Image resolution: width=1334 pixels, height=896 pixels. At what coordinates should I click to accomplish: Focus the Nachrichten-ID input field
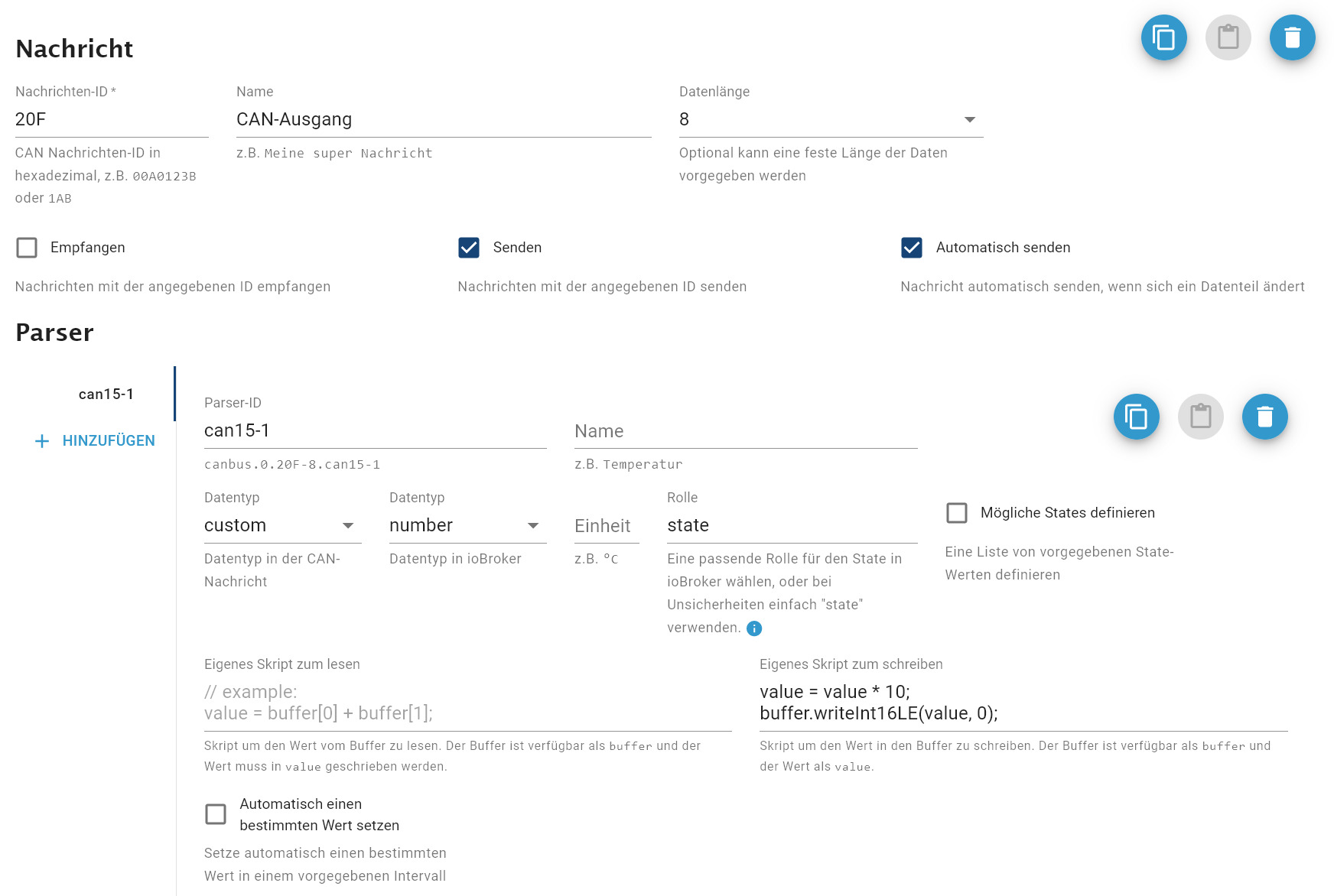pyautogui.click(x=112, y=120)
